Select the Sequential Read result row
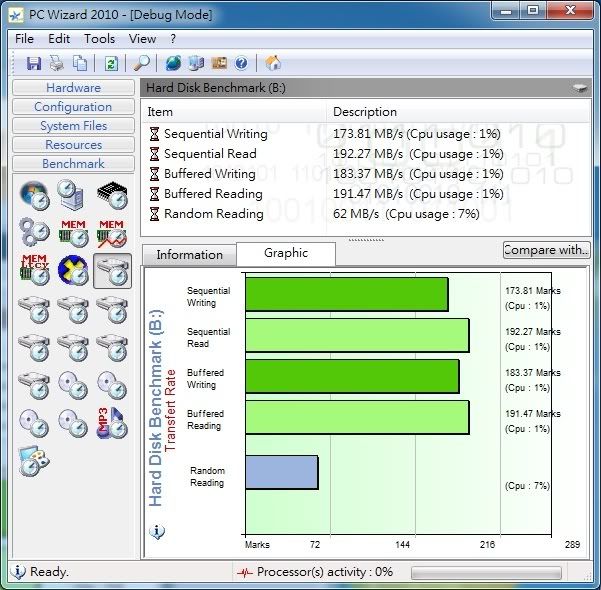 click(366, 154)
